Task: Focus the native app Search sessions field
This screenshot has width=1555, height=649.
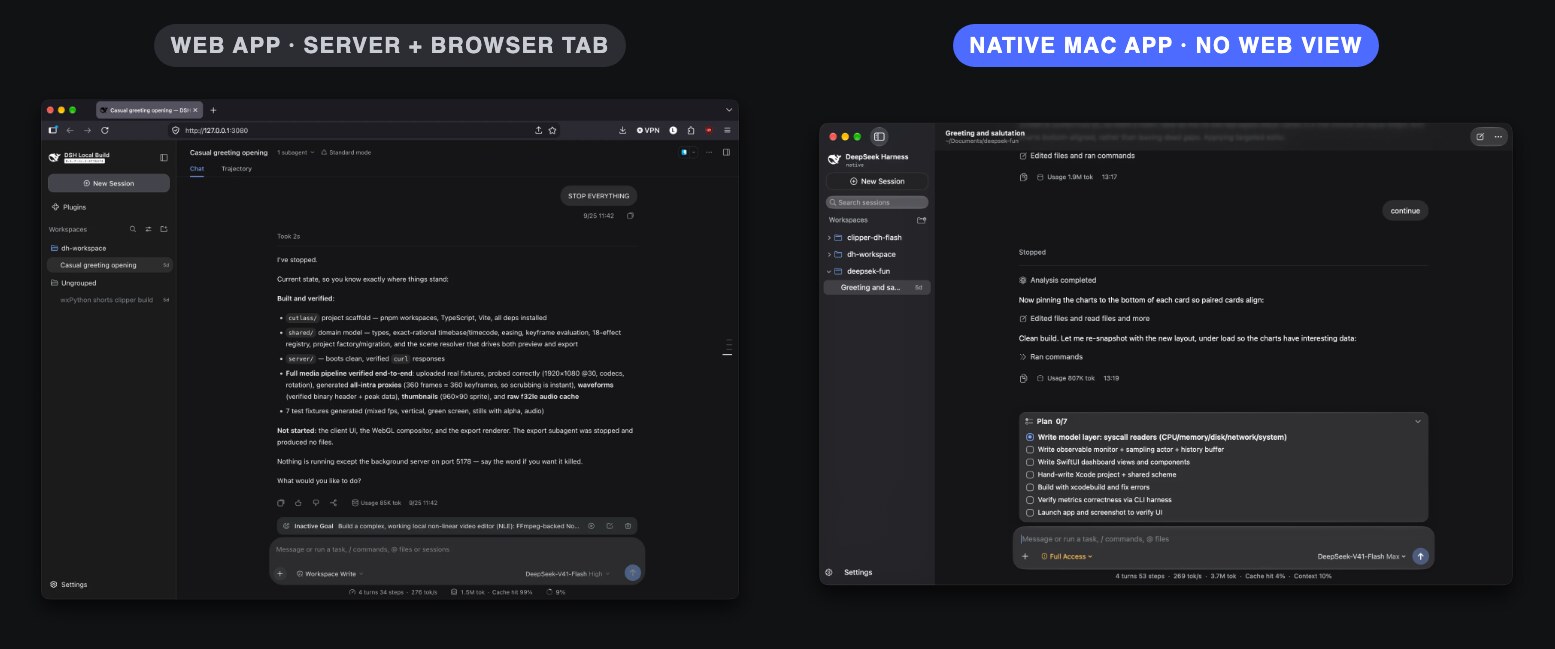Action: (877, 202)
